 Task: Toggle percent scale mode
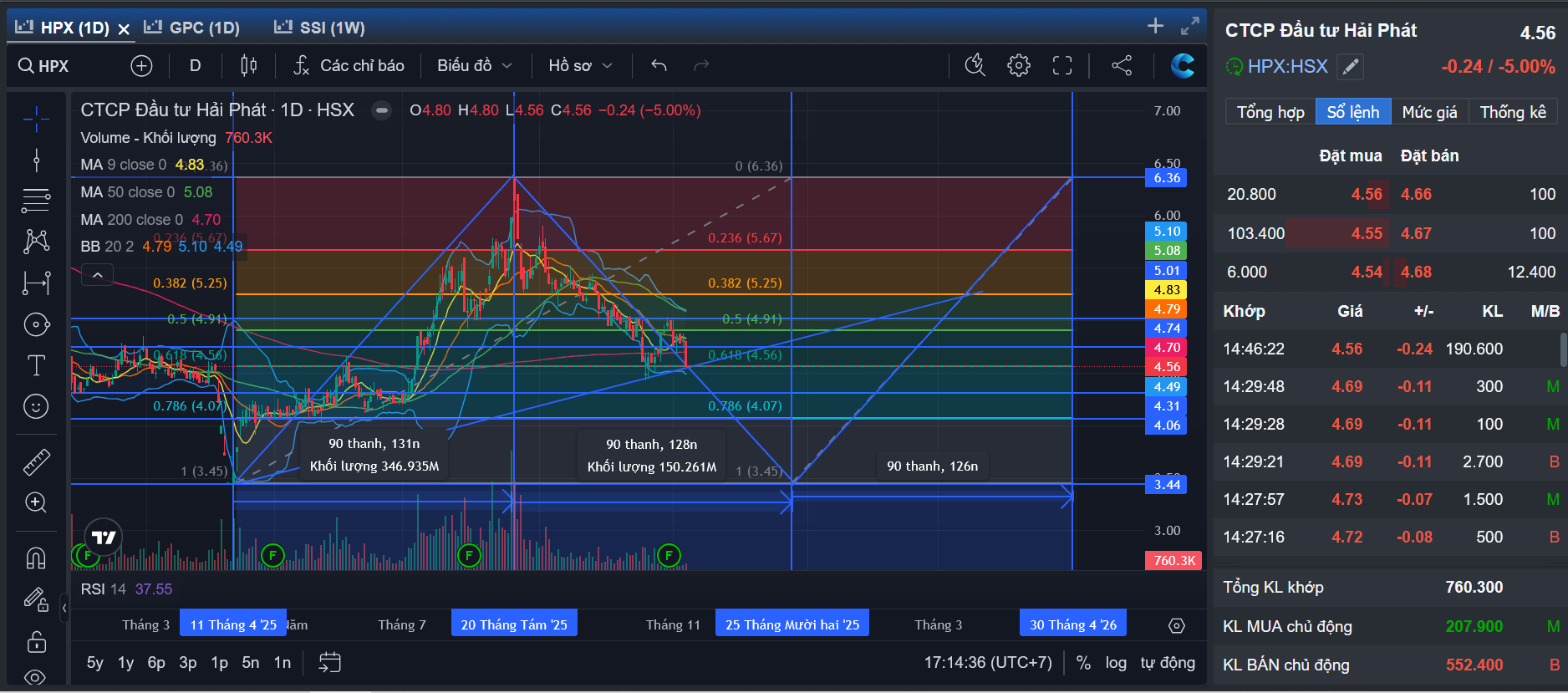[1083, 663]
